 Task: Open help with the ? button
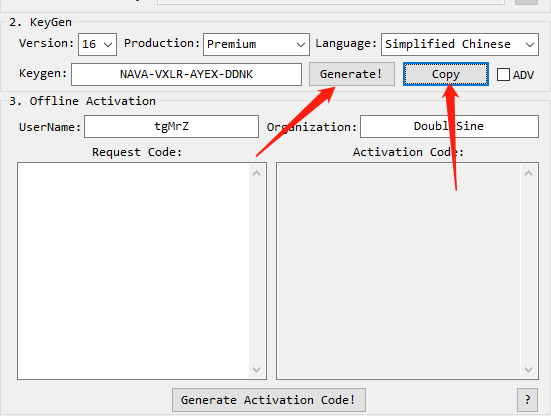[527, 400]
